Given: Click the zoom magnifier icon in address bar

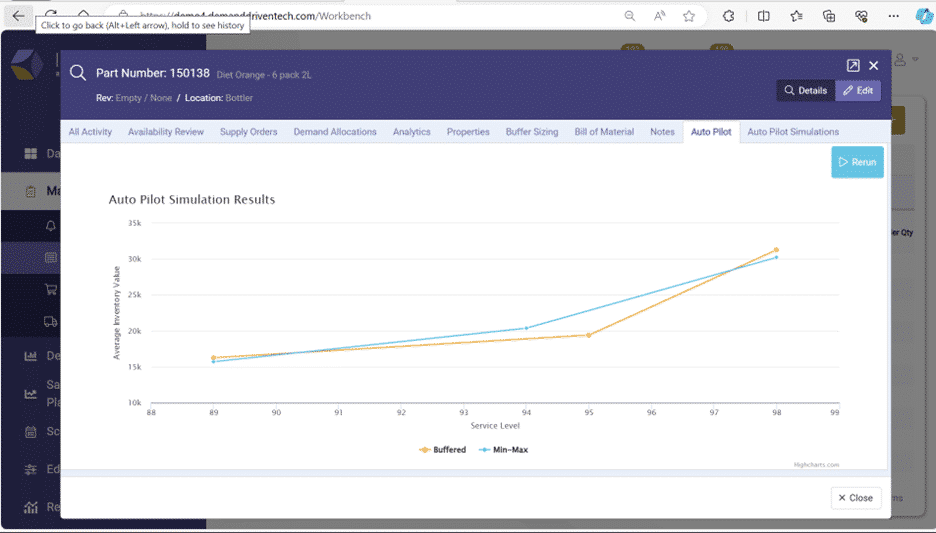Looking at the screenshot, I should 629,16.
